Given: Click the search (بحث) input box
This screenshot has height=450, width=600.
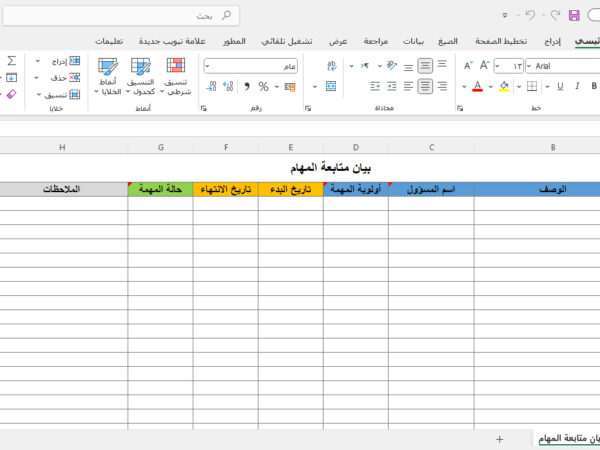Looking at the screenshot, I should coord(121,16).
